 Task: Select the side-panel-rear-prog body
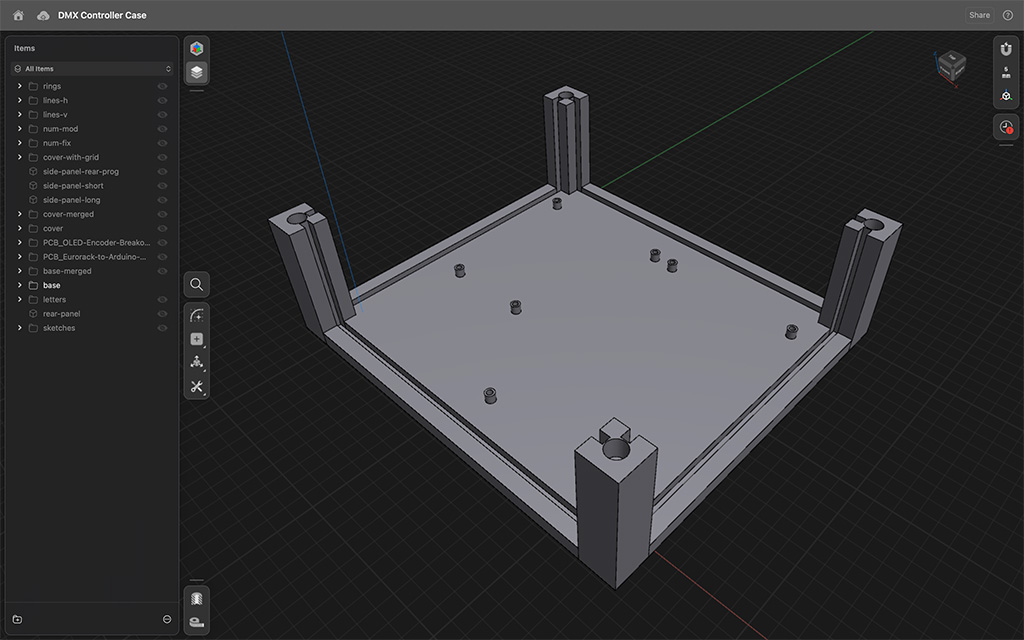coord(80,172)
